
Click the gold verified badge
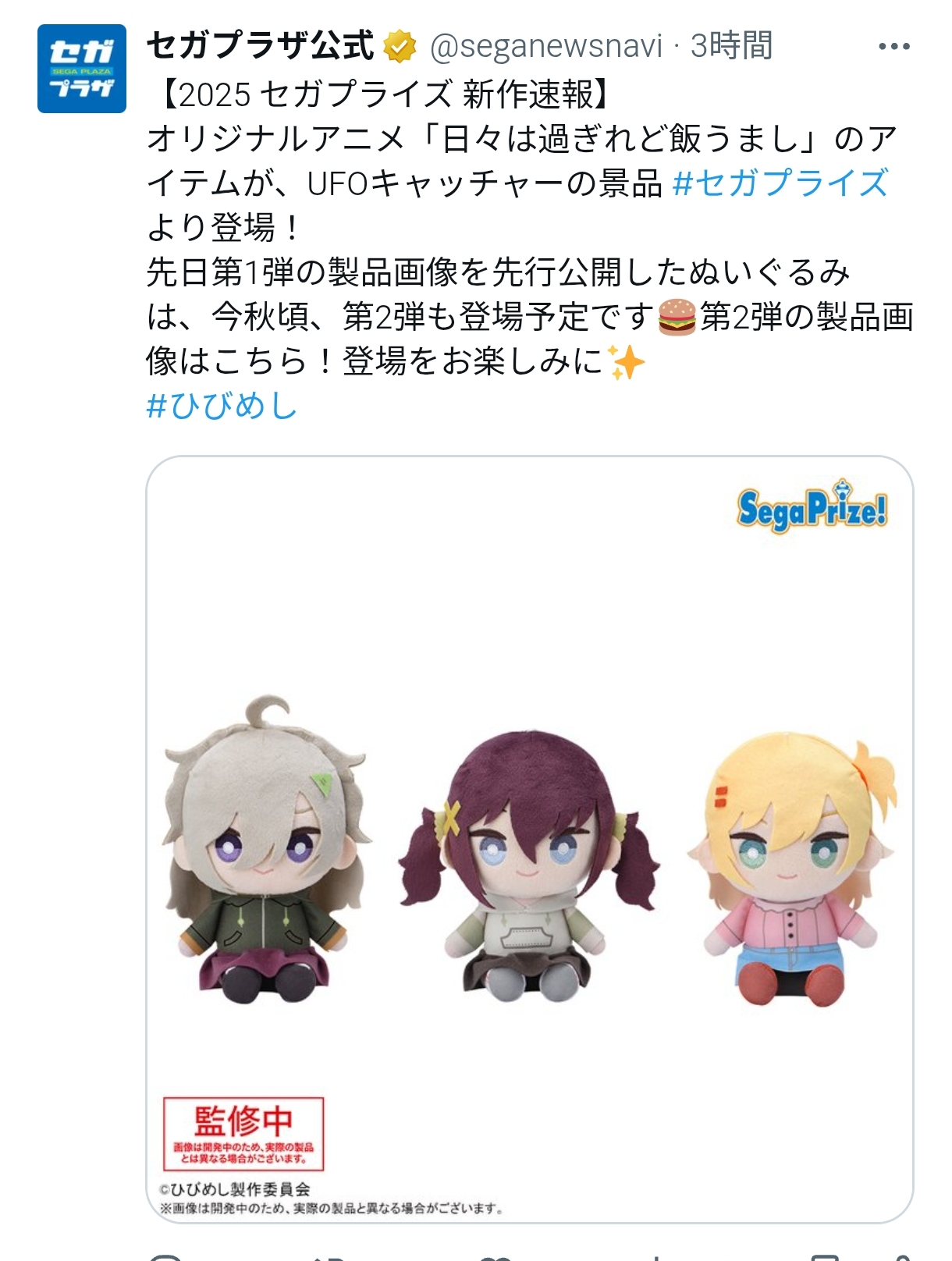400,47
